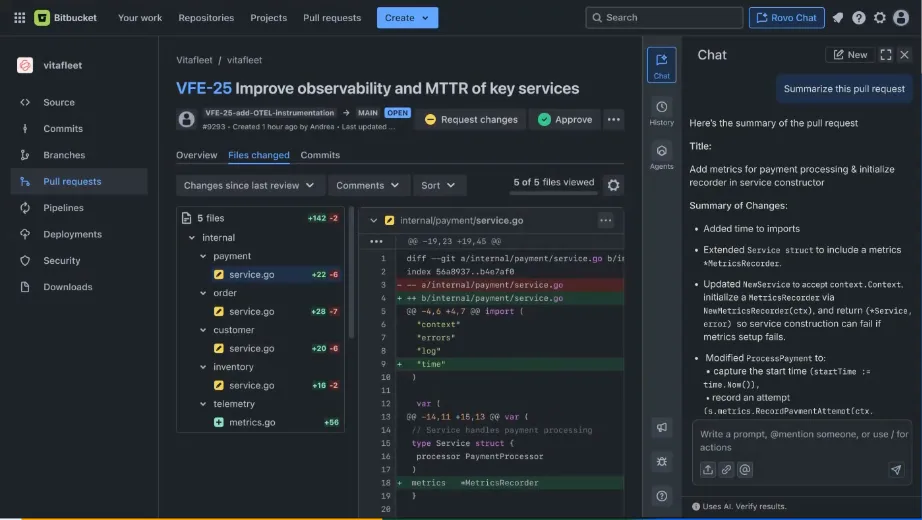Open Deployments in sidebar
The width and height of the screenshot is (922, 520).
79,234
